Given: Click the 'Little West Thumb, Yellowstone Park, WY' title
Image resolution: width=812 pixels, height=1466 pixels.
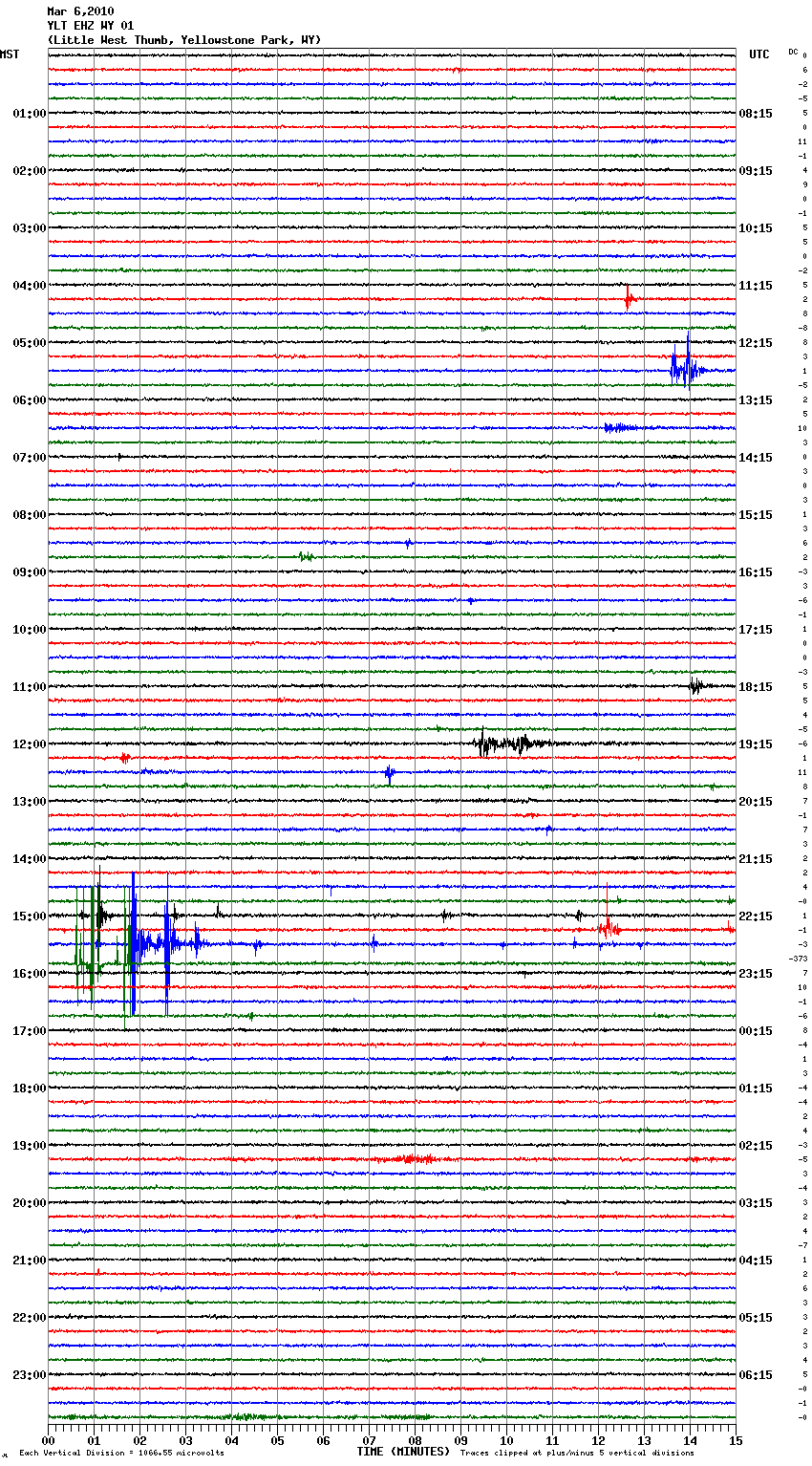Looking at the screenshot, I should pos(184,40).
